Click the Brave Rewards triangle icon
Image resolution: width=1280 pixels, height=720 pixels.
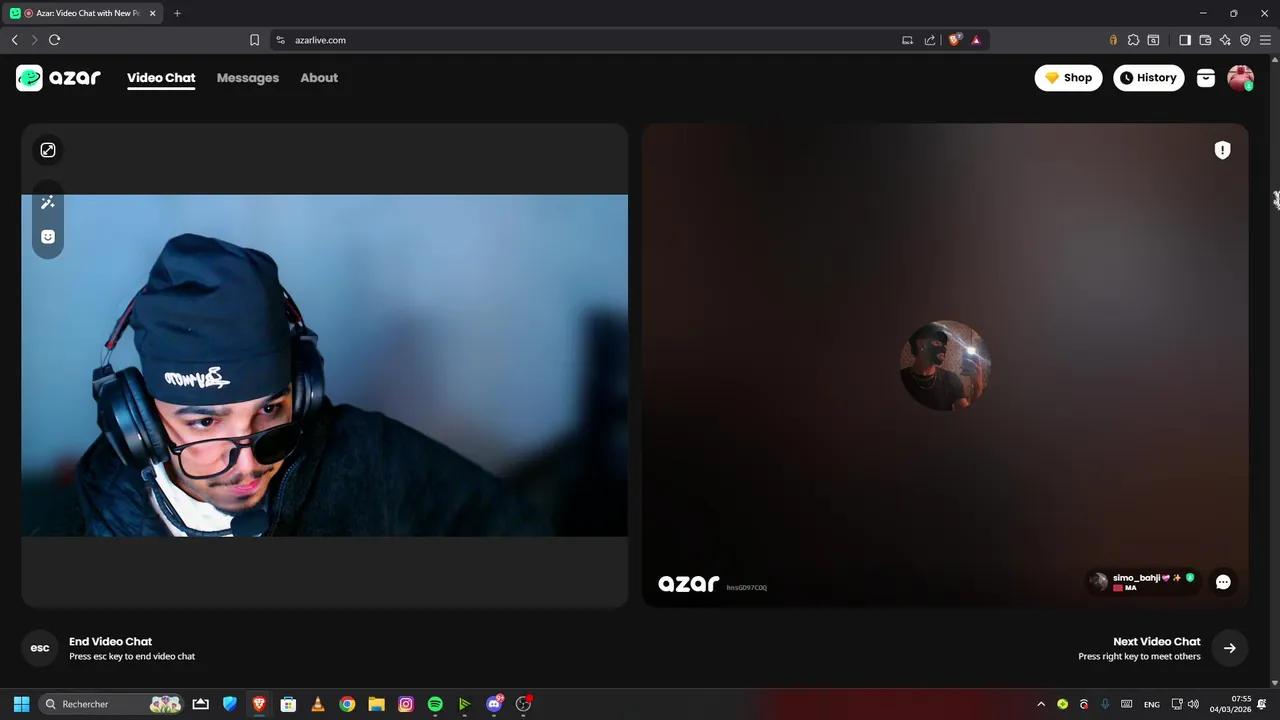click(976, 40)
